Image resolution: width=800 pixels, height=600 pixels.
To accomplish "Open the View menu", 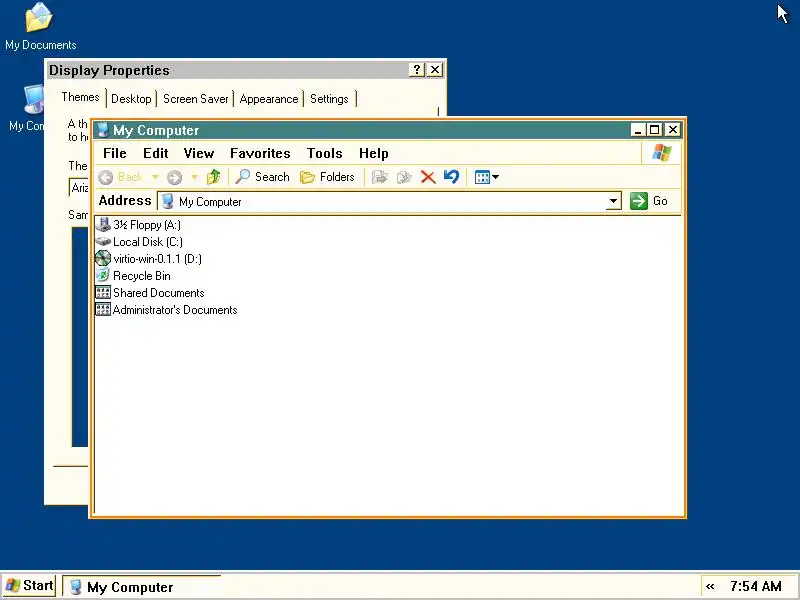I will pyautogui.click(x=198, y=154).
